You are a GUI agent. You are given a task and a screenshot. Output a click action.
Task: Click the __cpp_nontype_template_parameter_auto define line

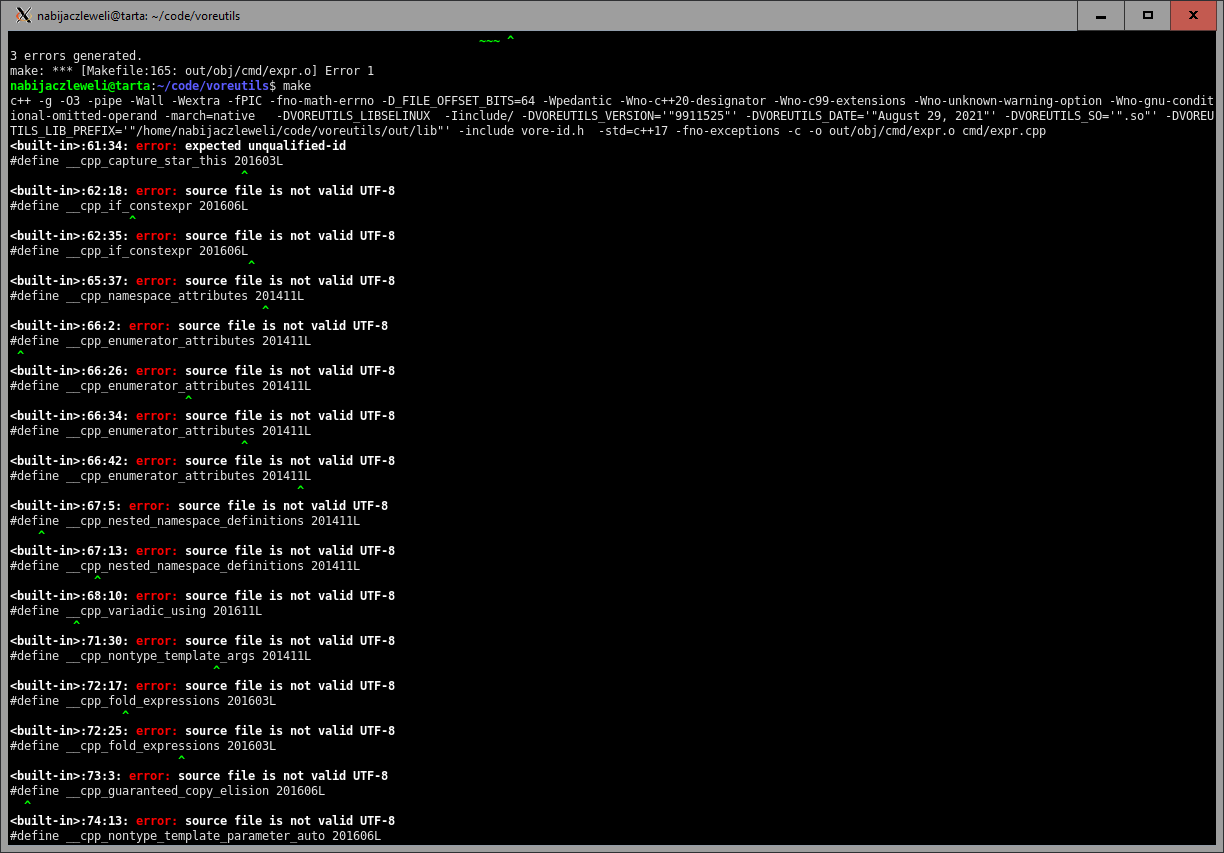click(x=195, y=836)
